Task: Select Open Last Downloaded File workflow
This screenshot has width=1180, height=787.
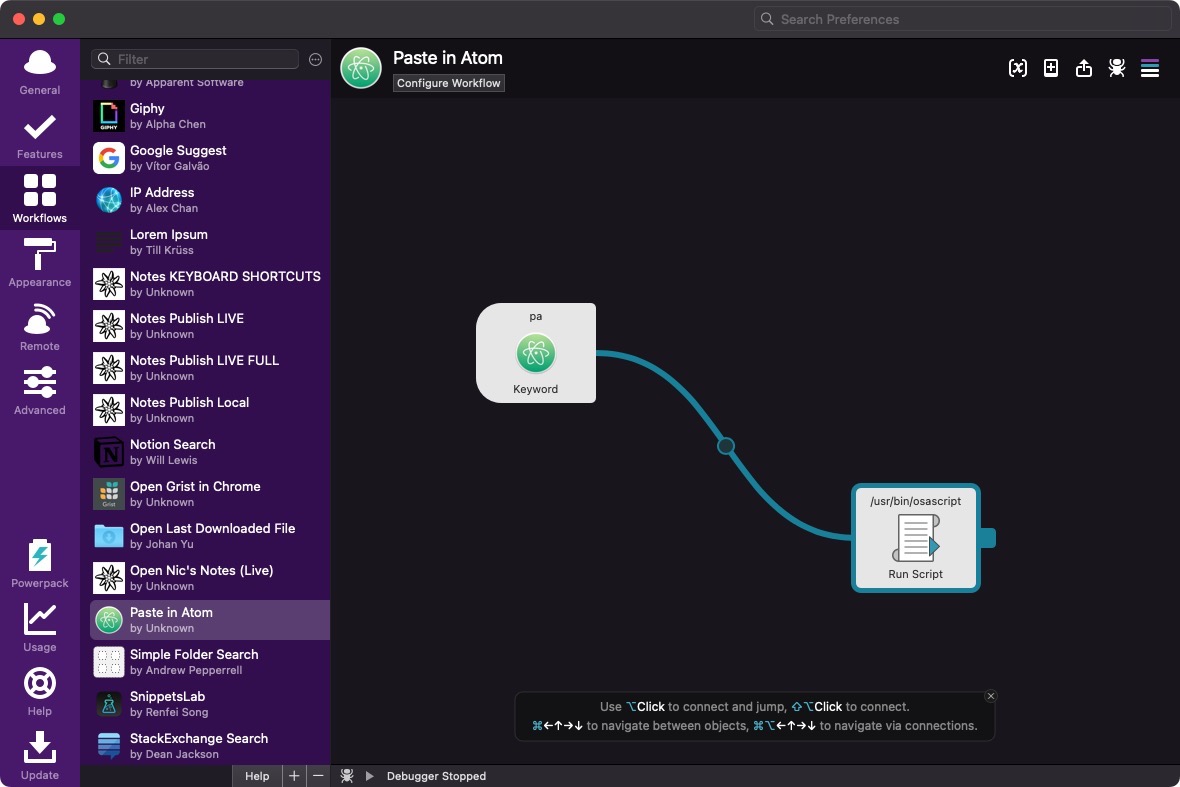Action: (x=210, y=536)
